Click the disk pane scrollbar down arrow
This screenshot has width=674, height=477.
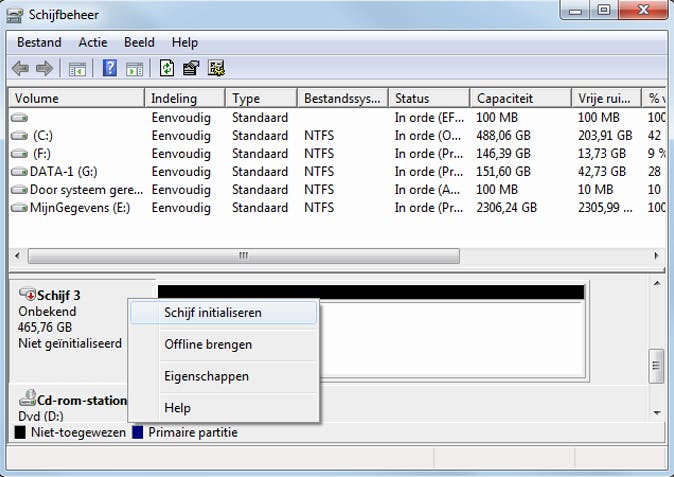tap(657, 413)
